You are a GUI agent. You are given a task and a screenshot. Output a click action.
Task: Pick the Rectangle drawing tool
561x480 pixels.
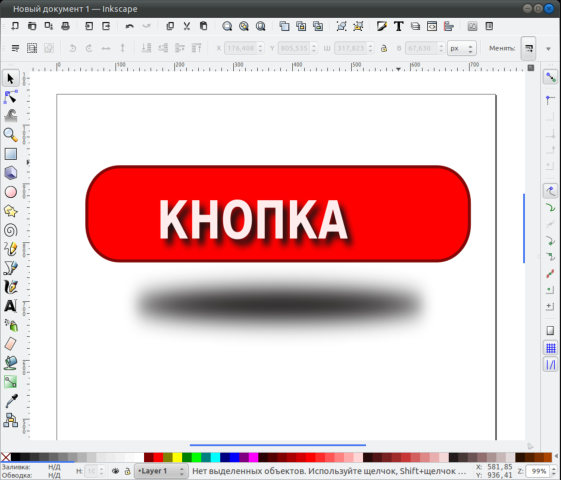click(11, 154)
